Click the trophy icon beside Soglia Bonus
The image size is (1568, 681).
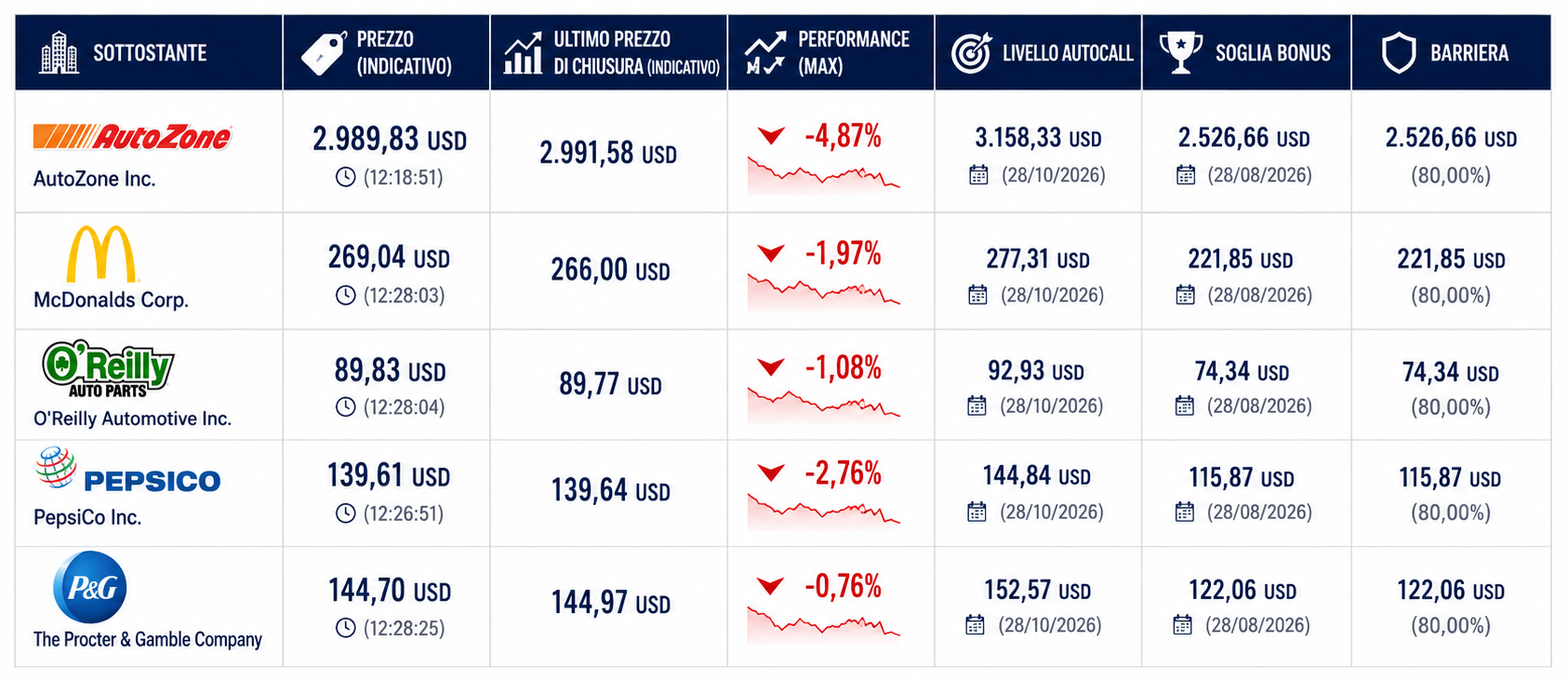(x=1181, y=52)
